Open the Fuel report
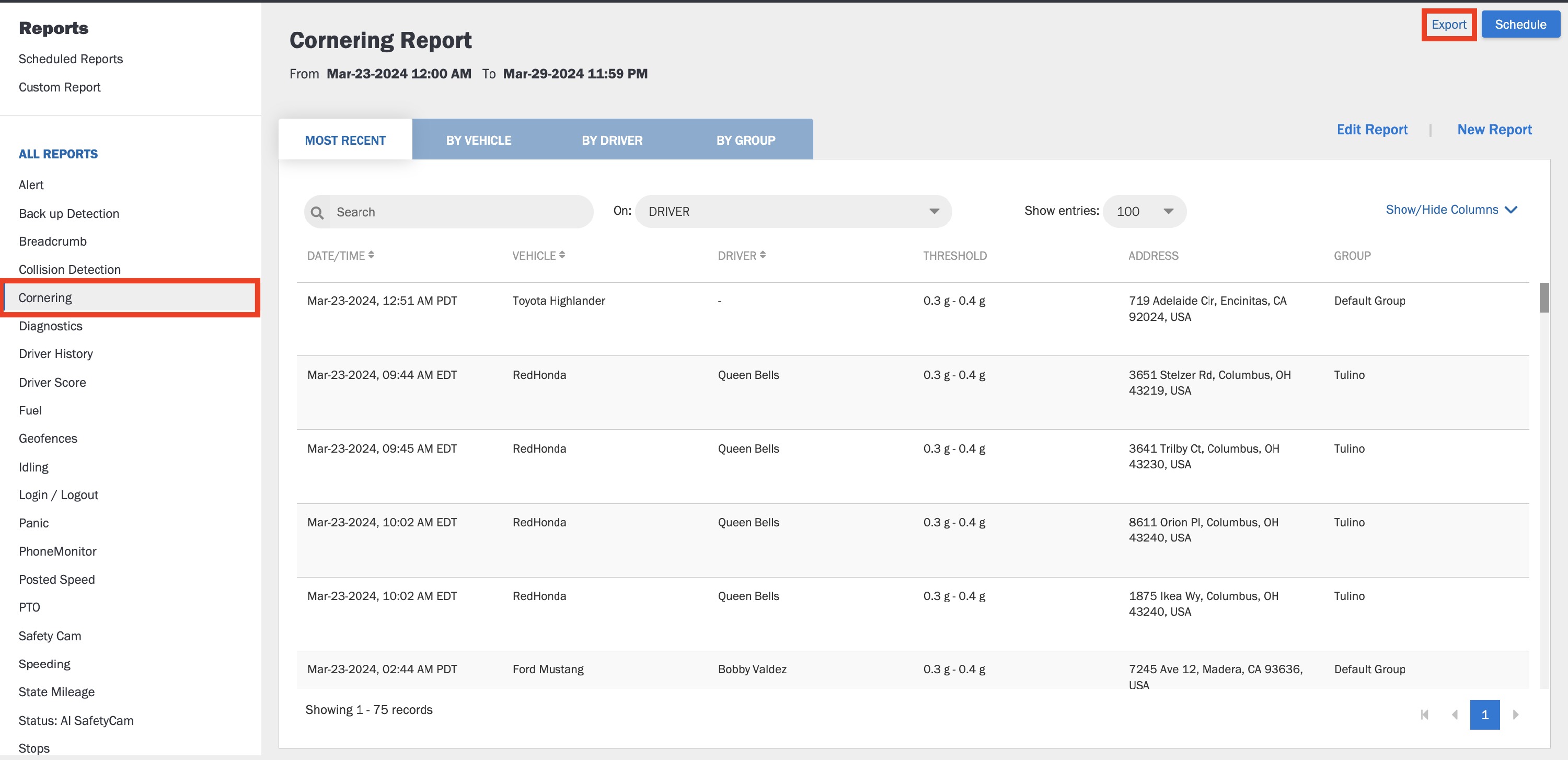 click(30, 411)
